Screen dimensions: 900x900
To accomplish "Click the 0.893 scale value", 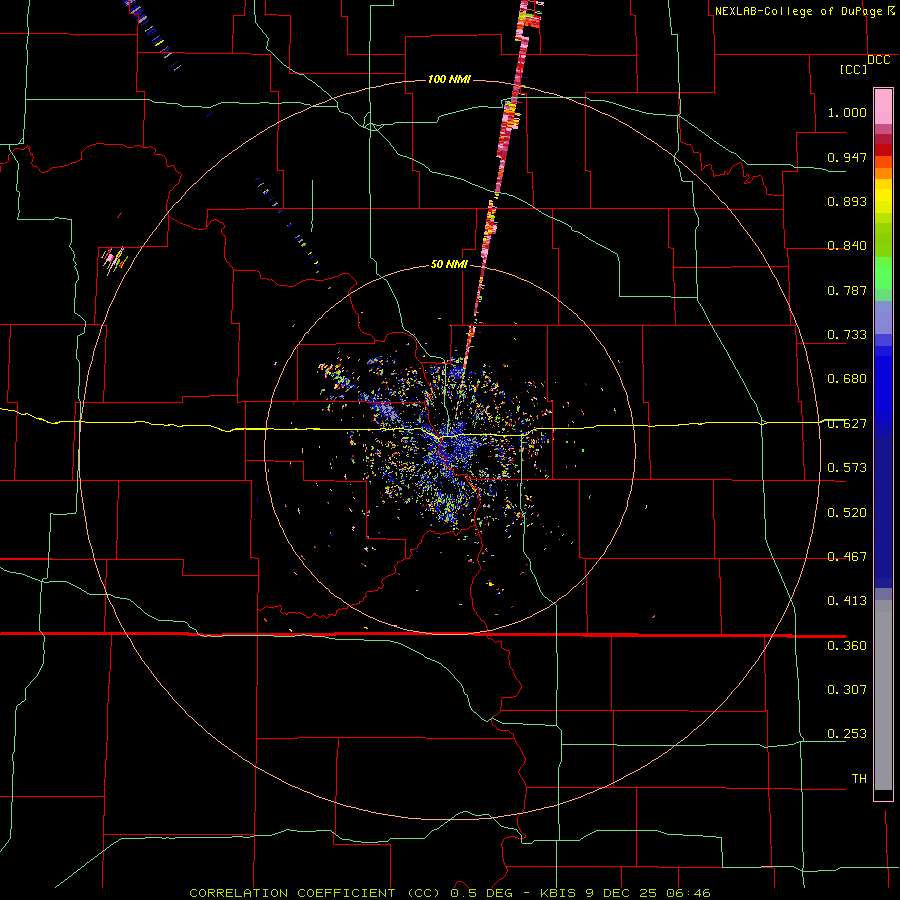I will 847,201.
